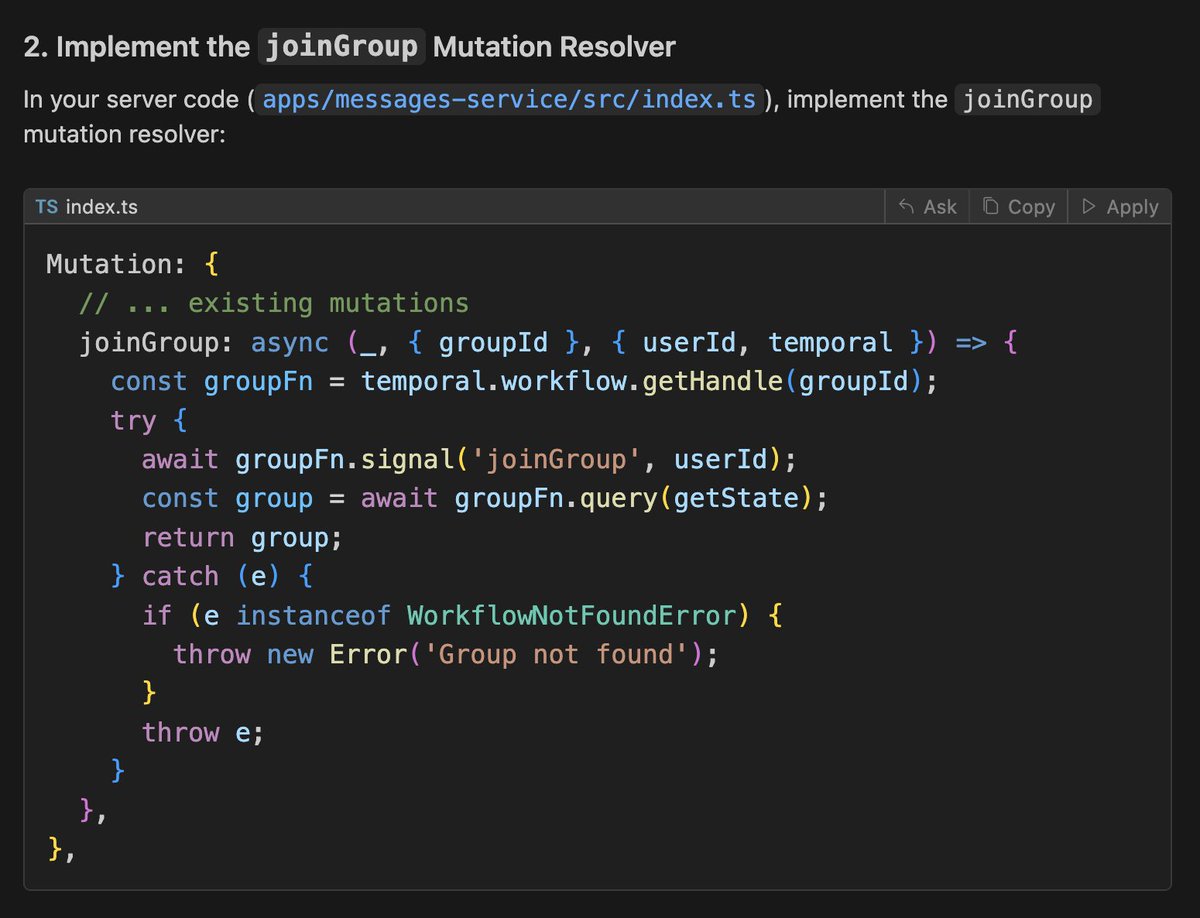1200x918 pixels.
Task: Click the '2. Implement the joinGroup Mutation Resolver' heading
Action: [349, 46]
